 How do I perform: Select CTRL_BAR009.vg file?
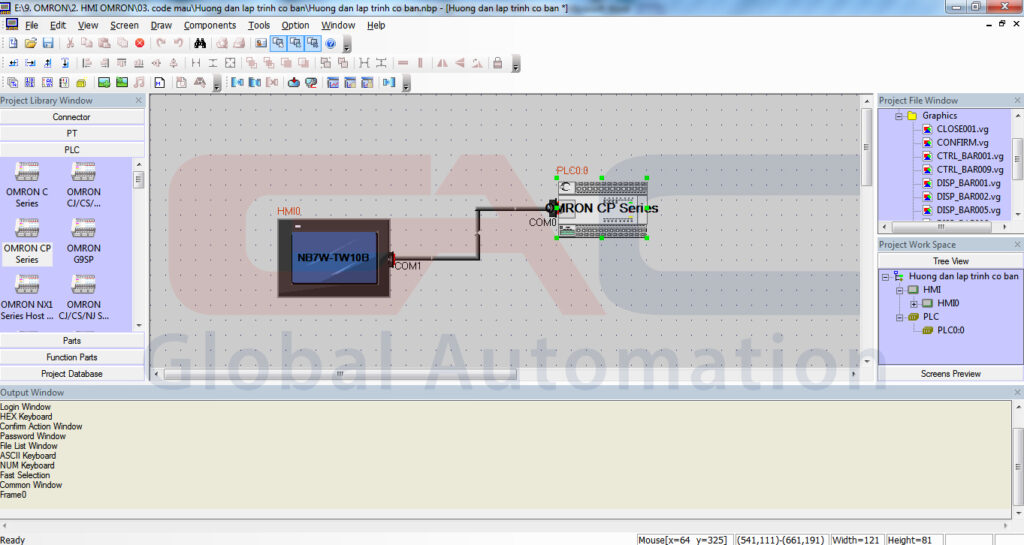point(970,170)
